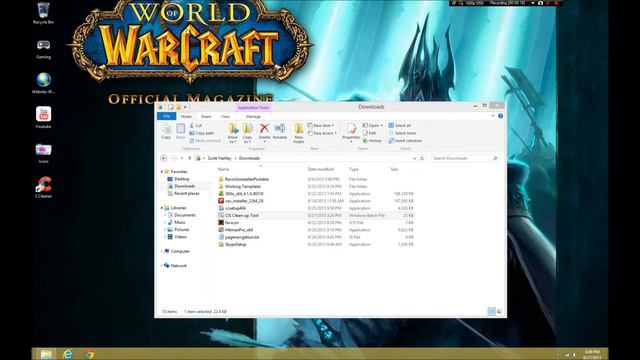The width and height of the screenshot is (640, 360).
Task: Open the Easy access dropdown
Action: pos(322,133)
